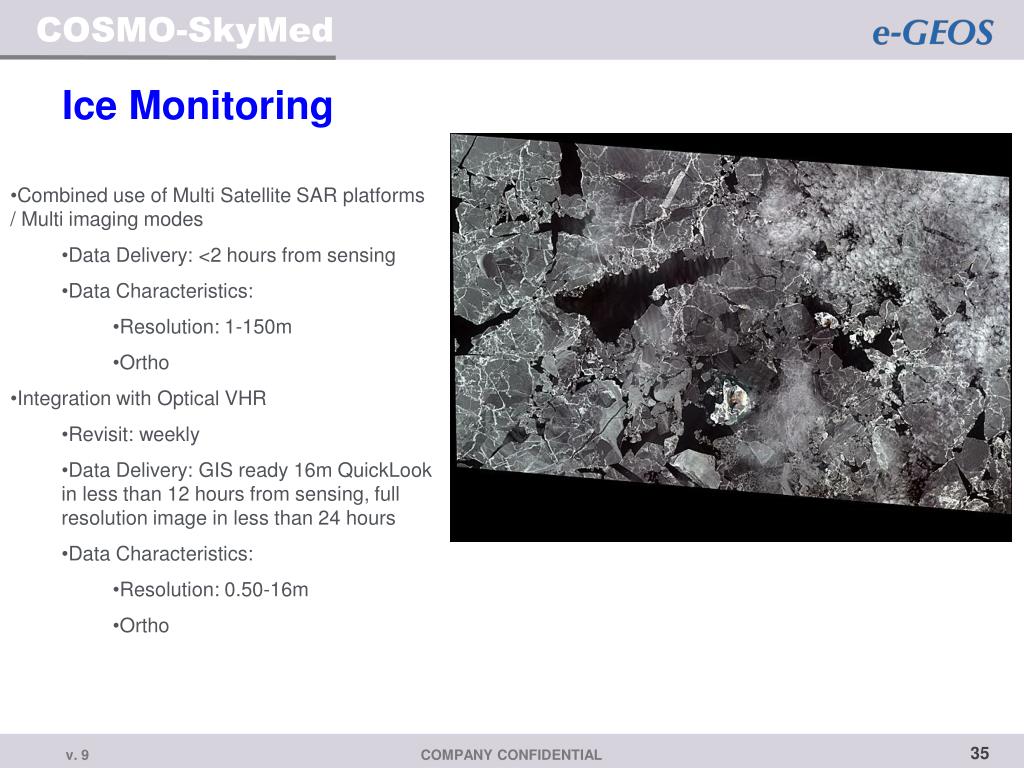
Task: Select the Ice Monitoring slide title
Action: 197,105
